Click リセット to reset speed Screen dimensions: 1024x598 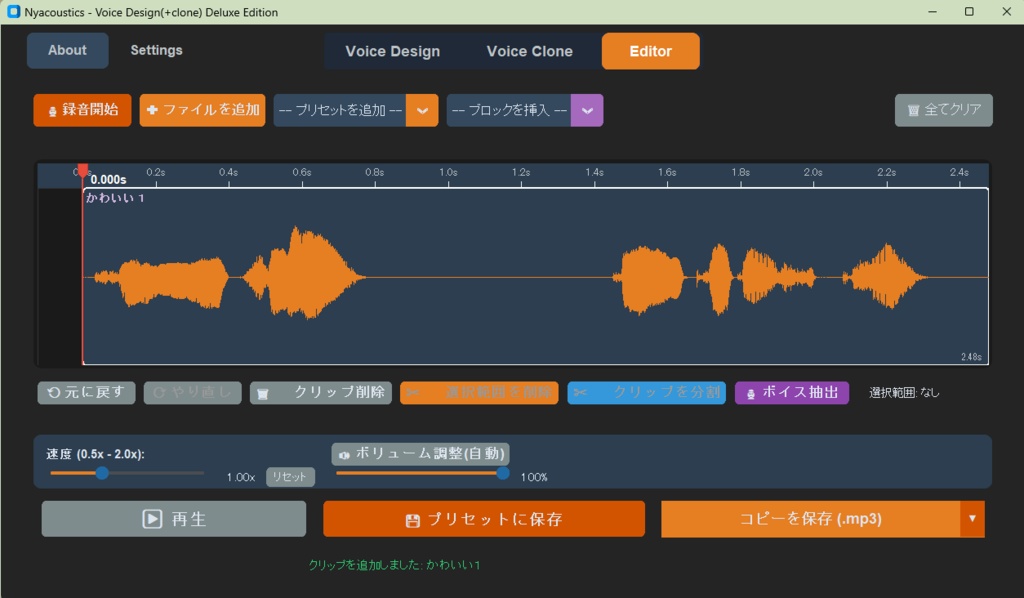tap(290, 477)
